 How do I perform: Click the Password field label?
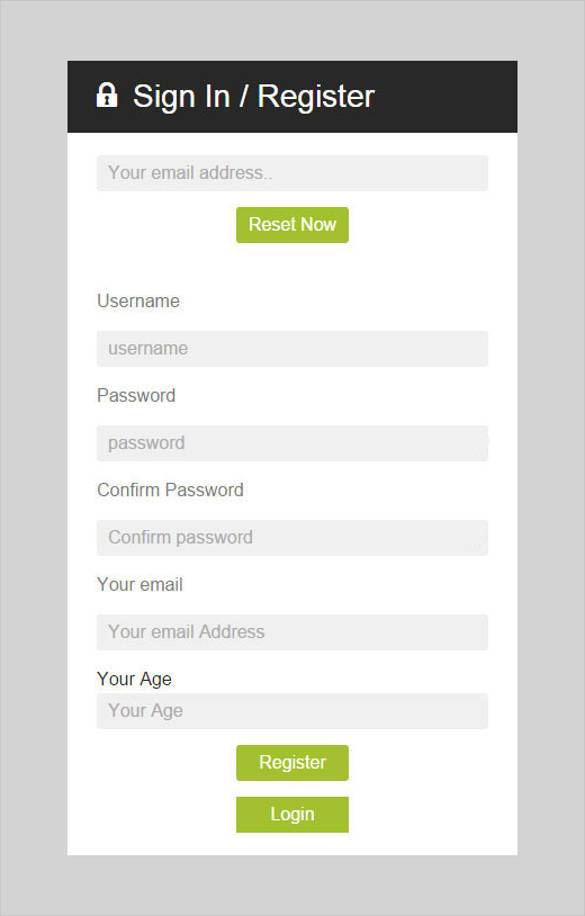(x=136, y=396)
